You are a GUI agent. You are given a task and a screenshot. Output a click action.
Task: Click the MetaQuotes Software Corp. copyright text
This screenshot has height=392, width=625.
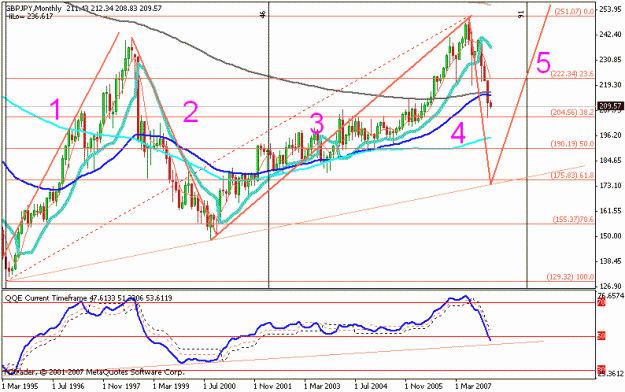[94, 372]
